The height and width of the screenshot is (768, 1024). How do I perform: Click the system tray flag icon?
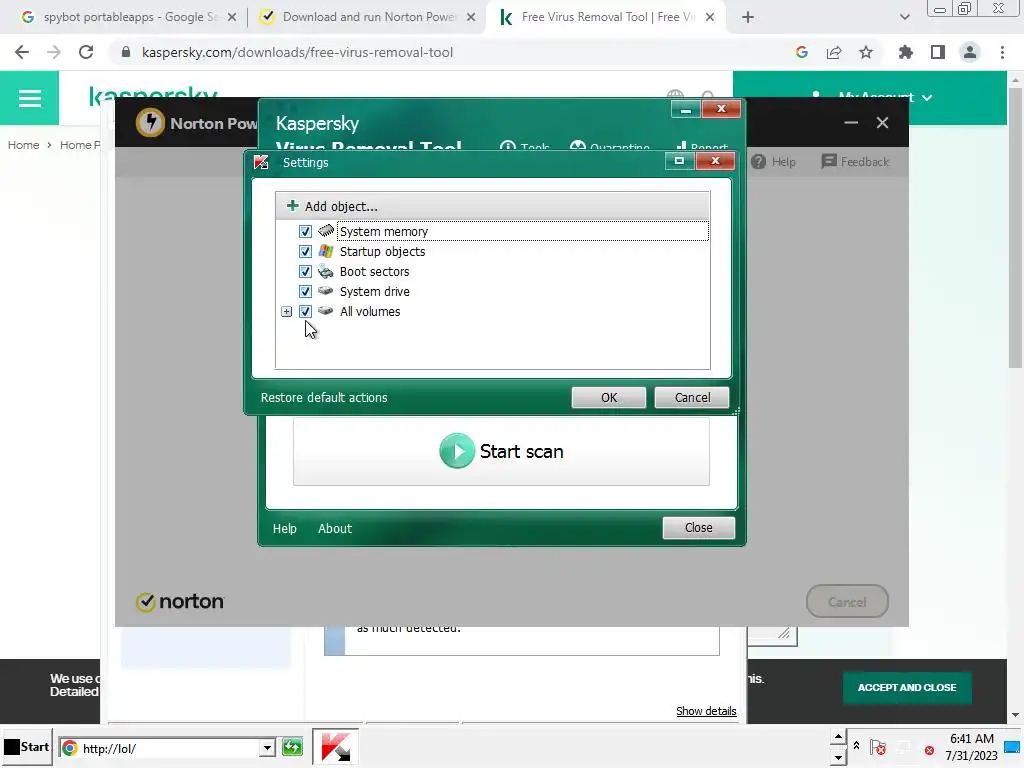click(878, 748)
